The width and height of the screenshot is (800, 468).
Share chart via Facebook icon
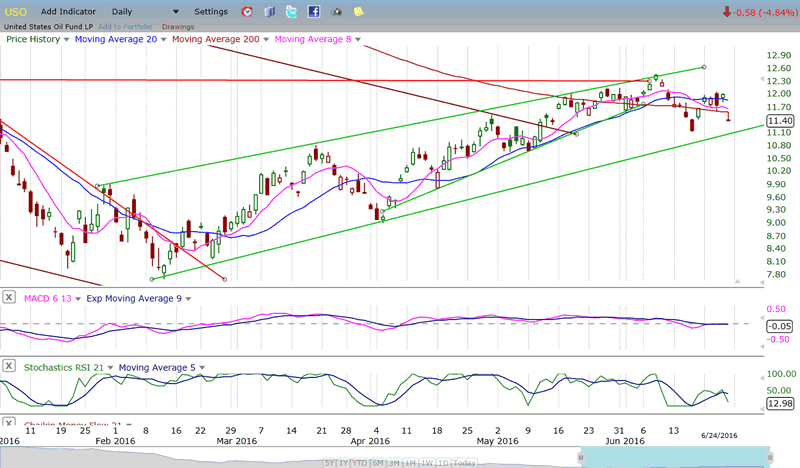tap(313, 12)
